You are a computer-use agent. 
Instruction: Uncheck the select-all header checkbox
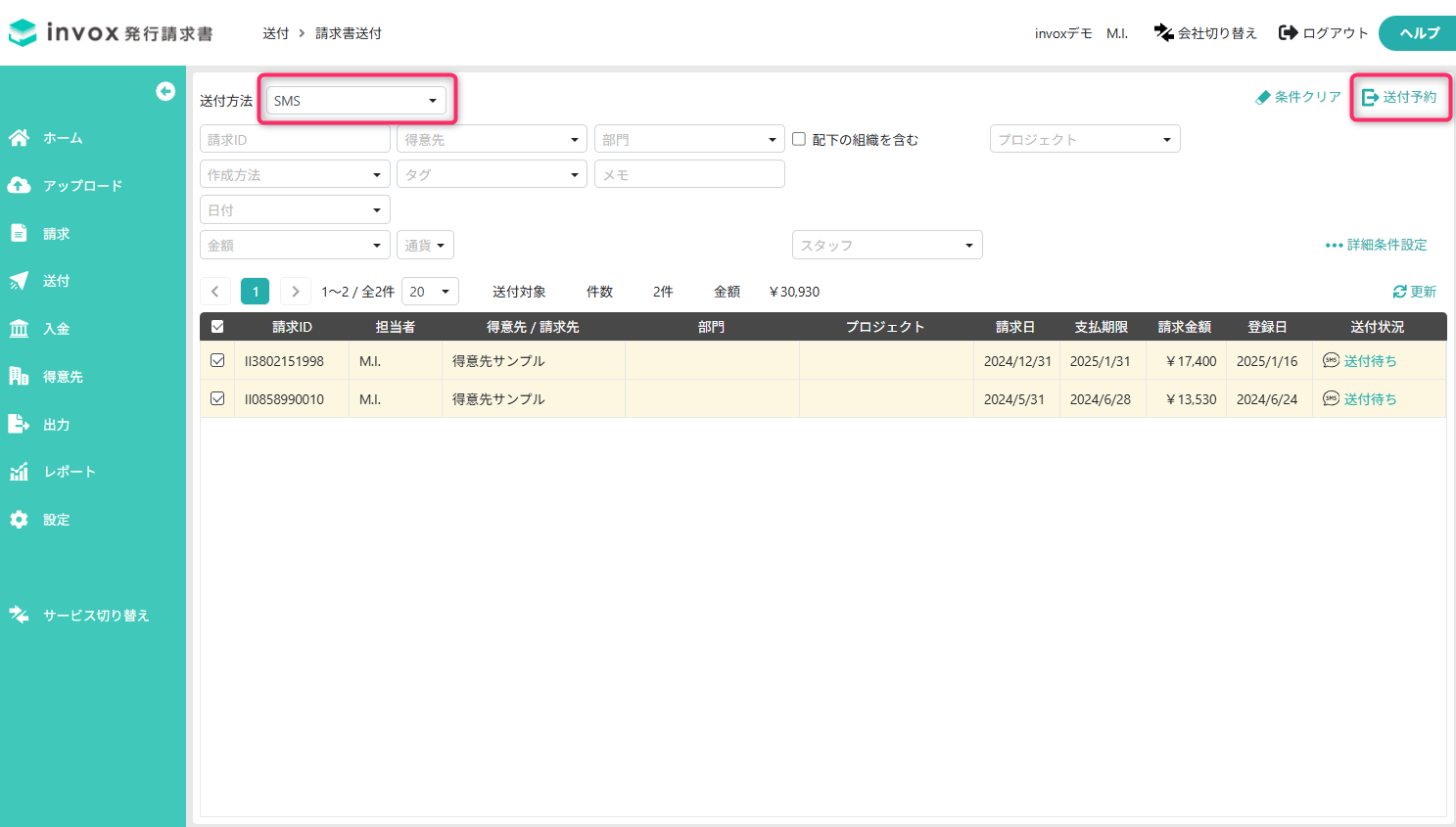pos(217,327)
